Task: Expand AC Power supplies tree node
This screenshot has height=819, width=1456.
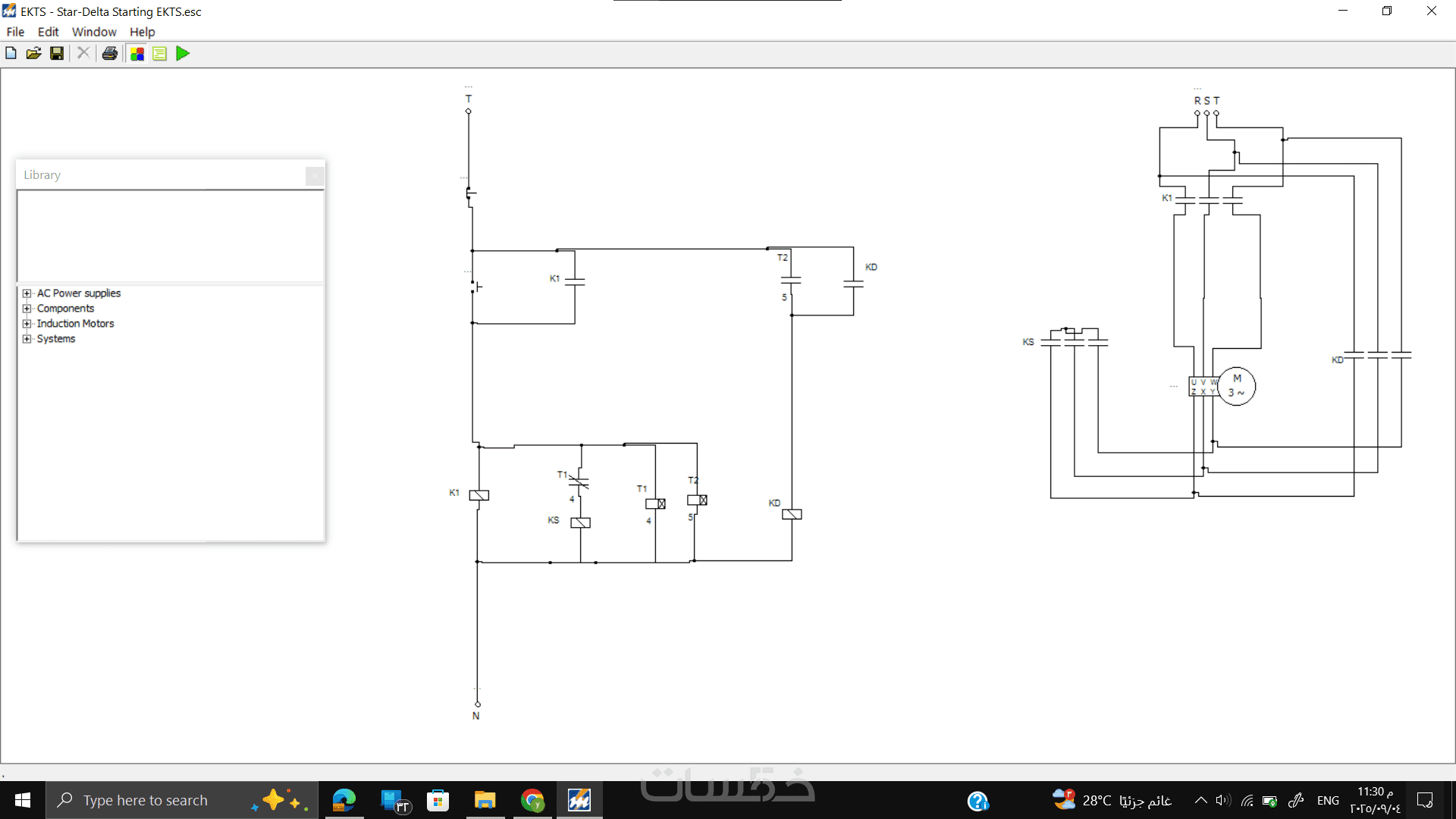Action: (x=27, y=293)
